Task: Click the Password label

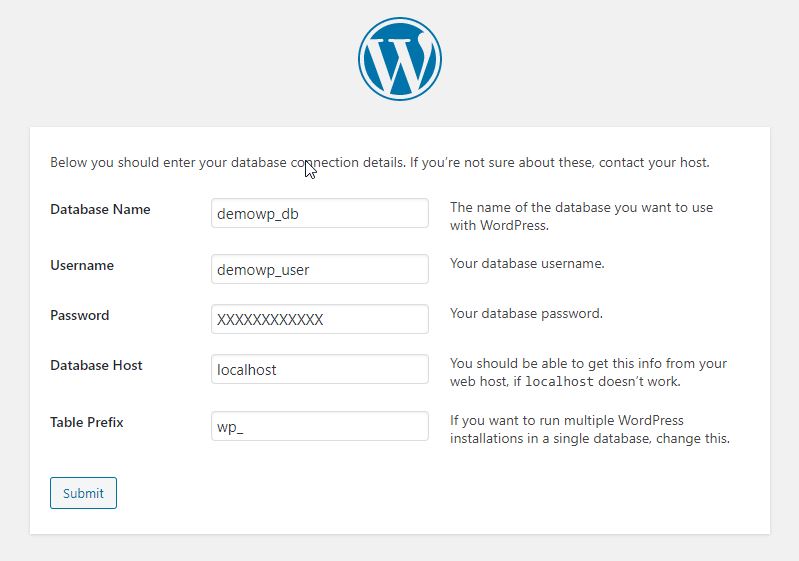Action: (79, 315)
